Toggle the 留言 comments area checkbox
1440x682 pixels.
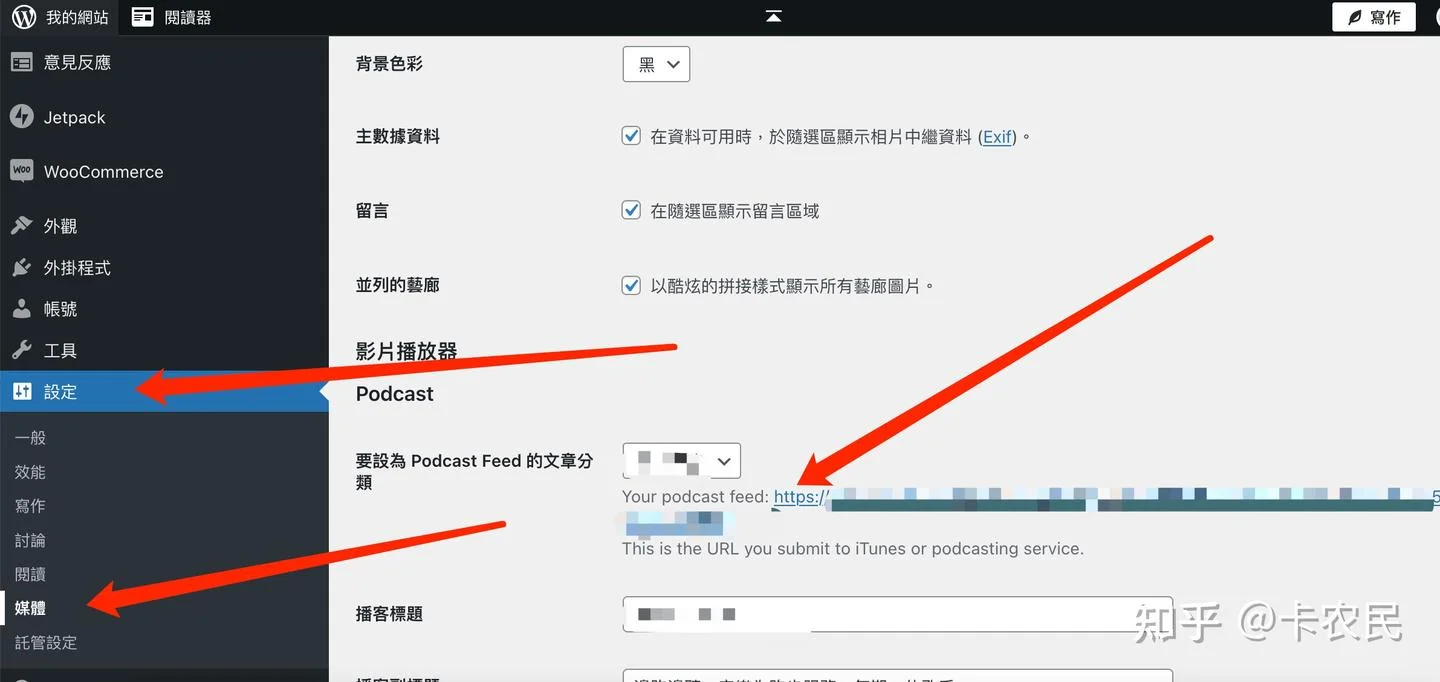pyautogui.click(x=631, y=210)
